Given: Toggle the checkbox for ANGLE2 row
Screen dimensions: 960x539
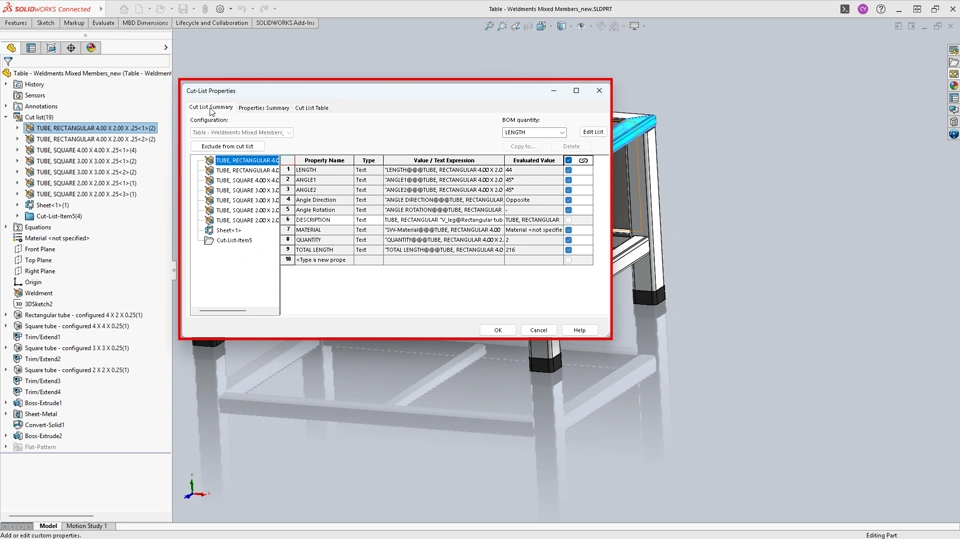Looking at the screenshot, I should tap(568, 190).
